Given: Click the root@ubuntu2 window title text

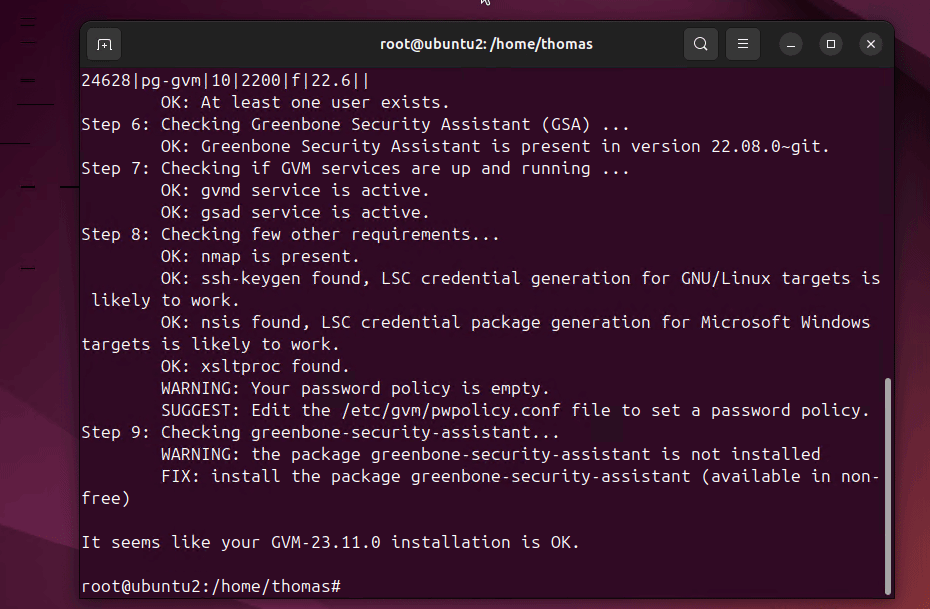Looking at the screenshot, I should point(486,44).
